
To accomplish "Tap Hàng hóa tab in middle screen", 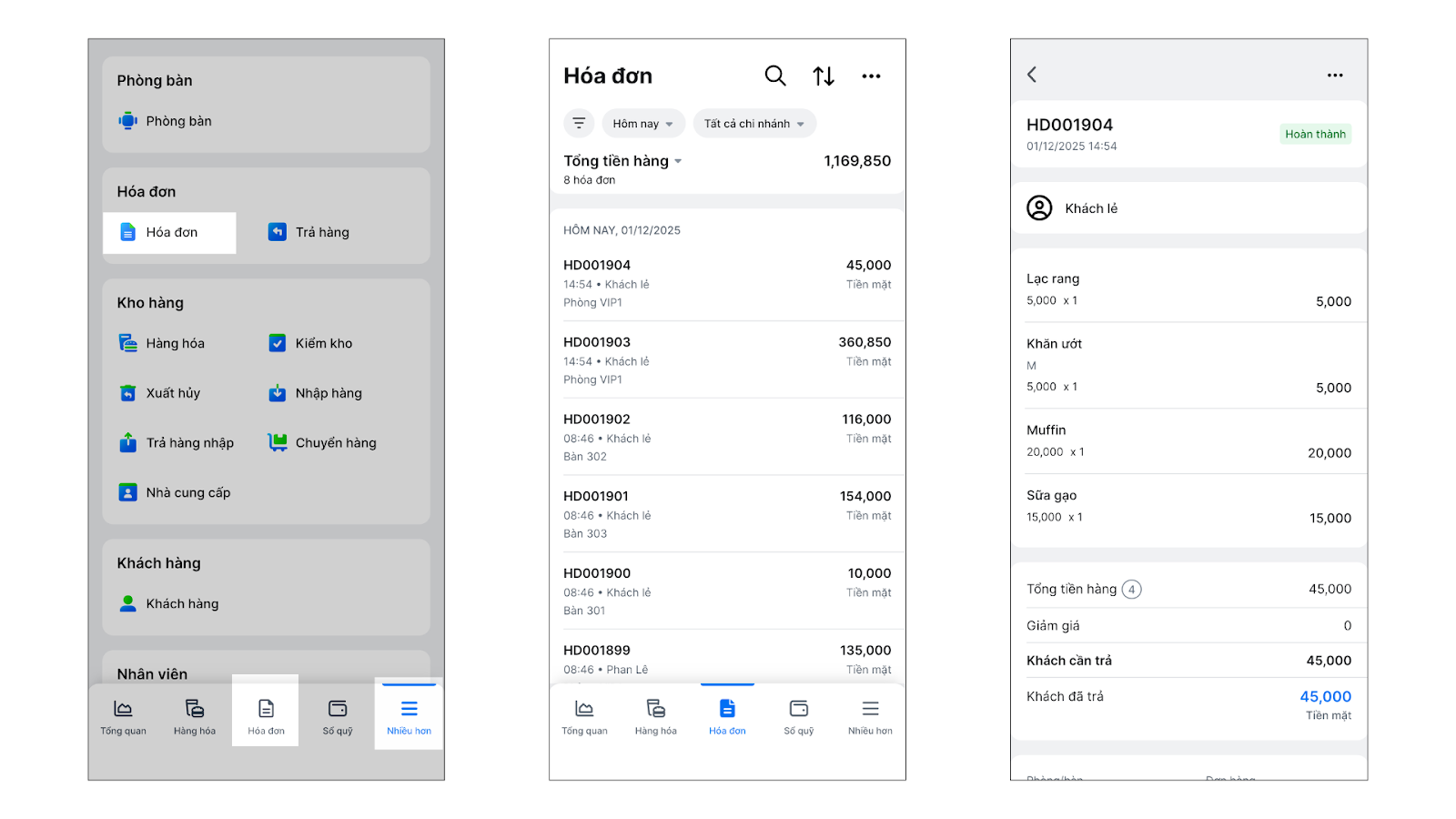I will click(656, 717).
